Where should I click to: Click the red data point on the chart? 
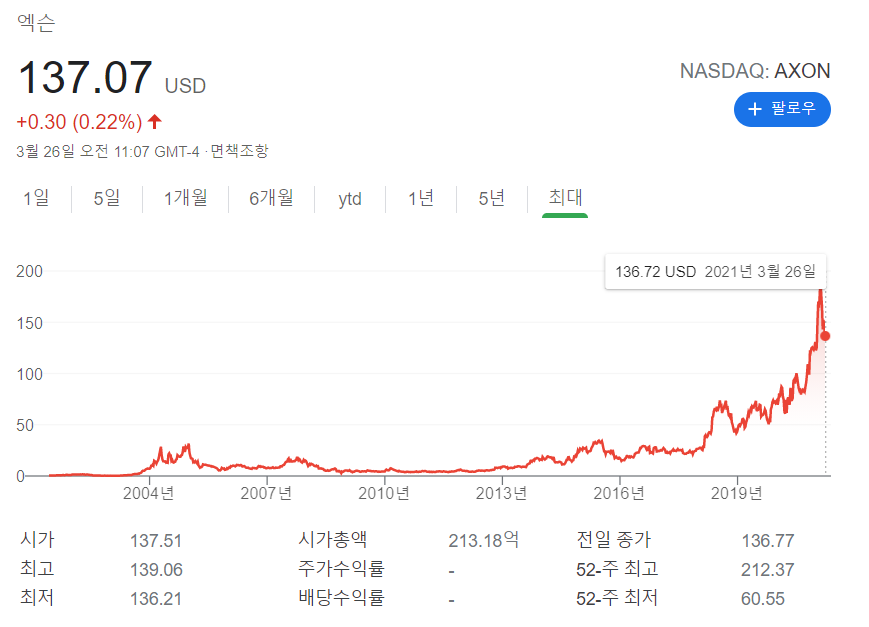click(824, 337)
